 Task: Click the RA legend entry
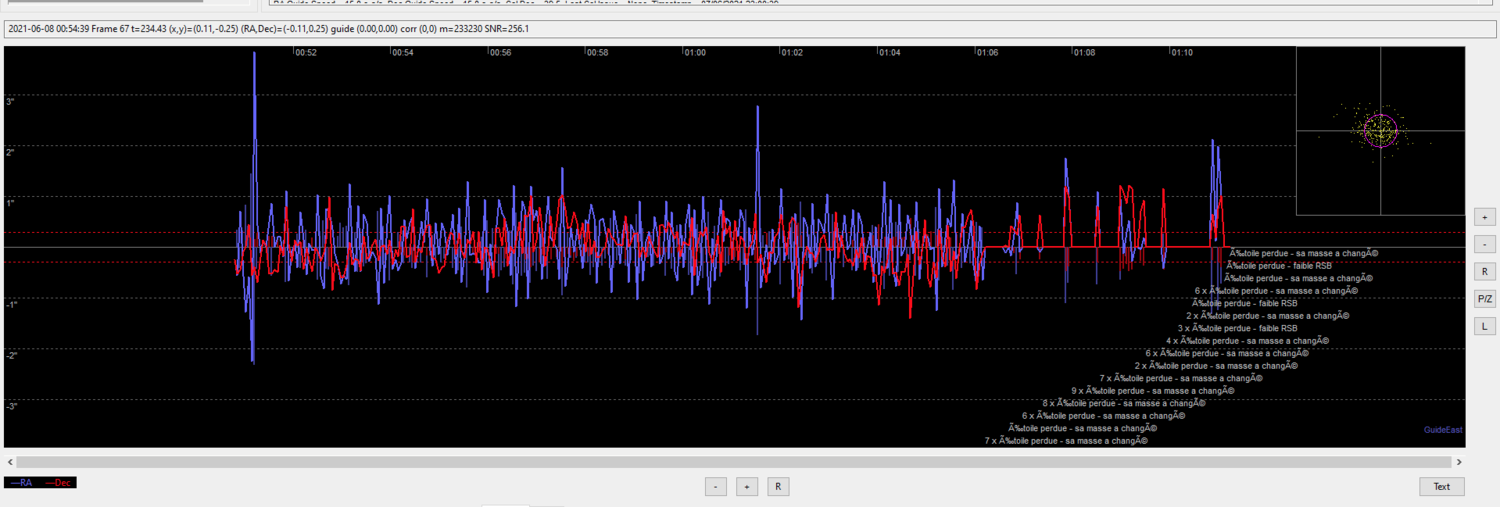click(x=23, y=483)
